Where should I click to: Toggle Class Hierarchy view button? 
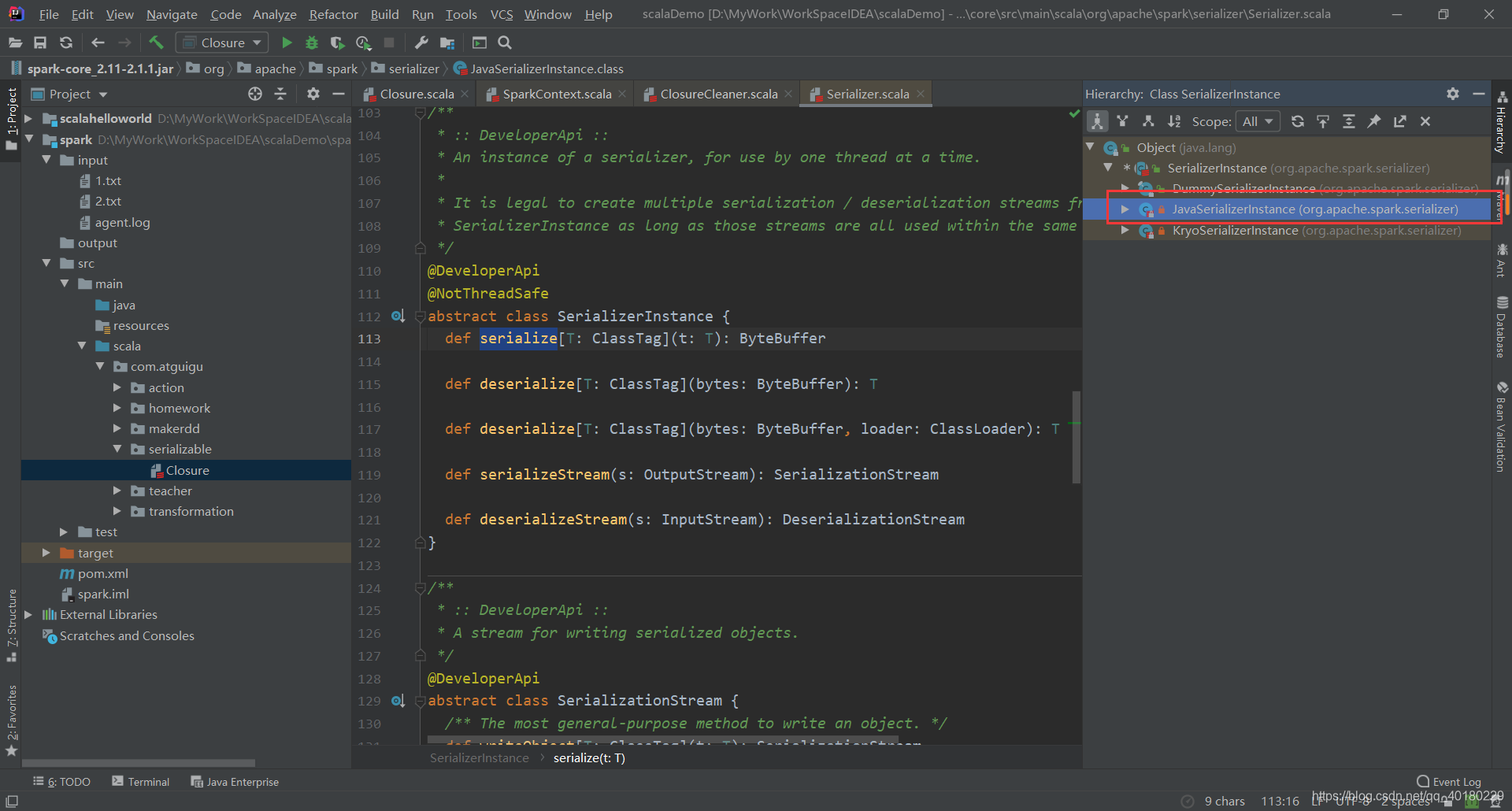click(1097, 121)
